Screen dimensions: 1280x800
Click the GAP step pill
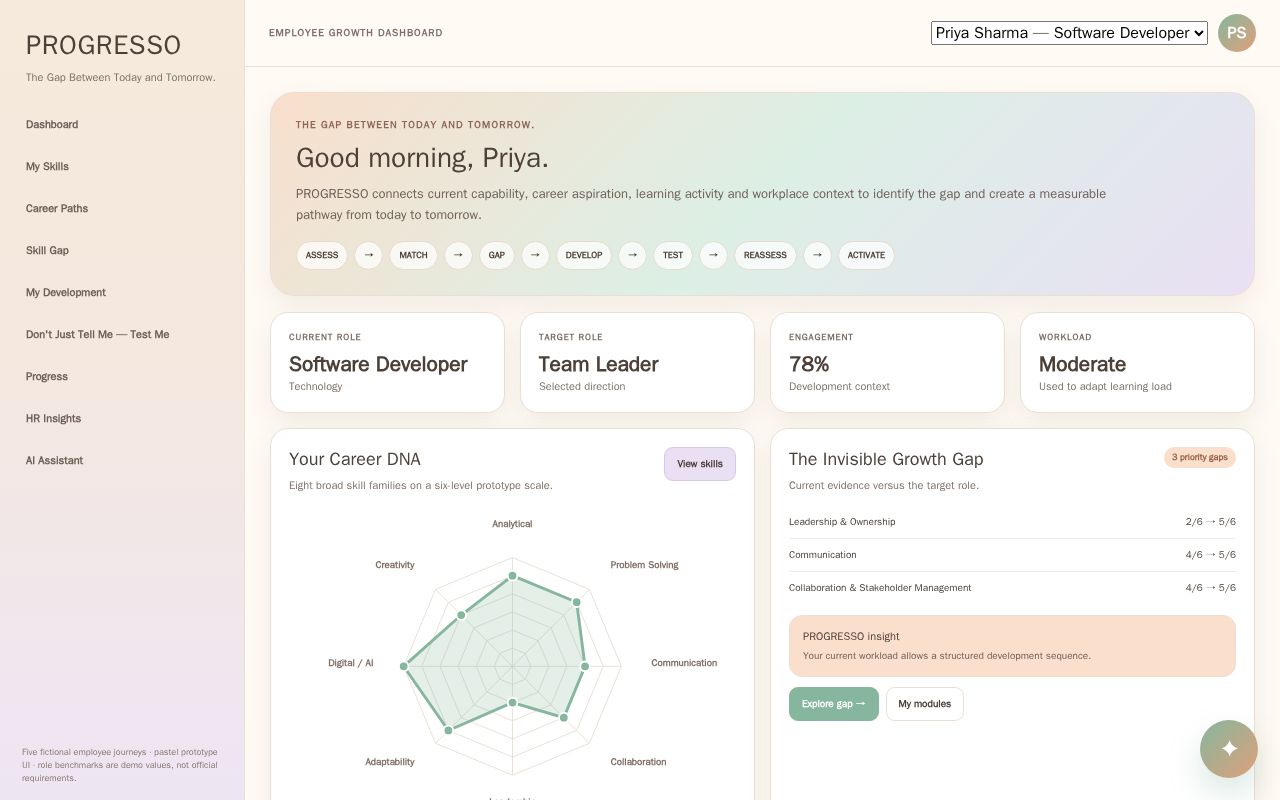[x=497, y=255]
